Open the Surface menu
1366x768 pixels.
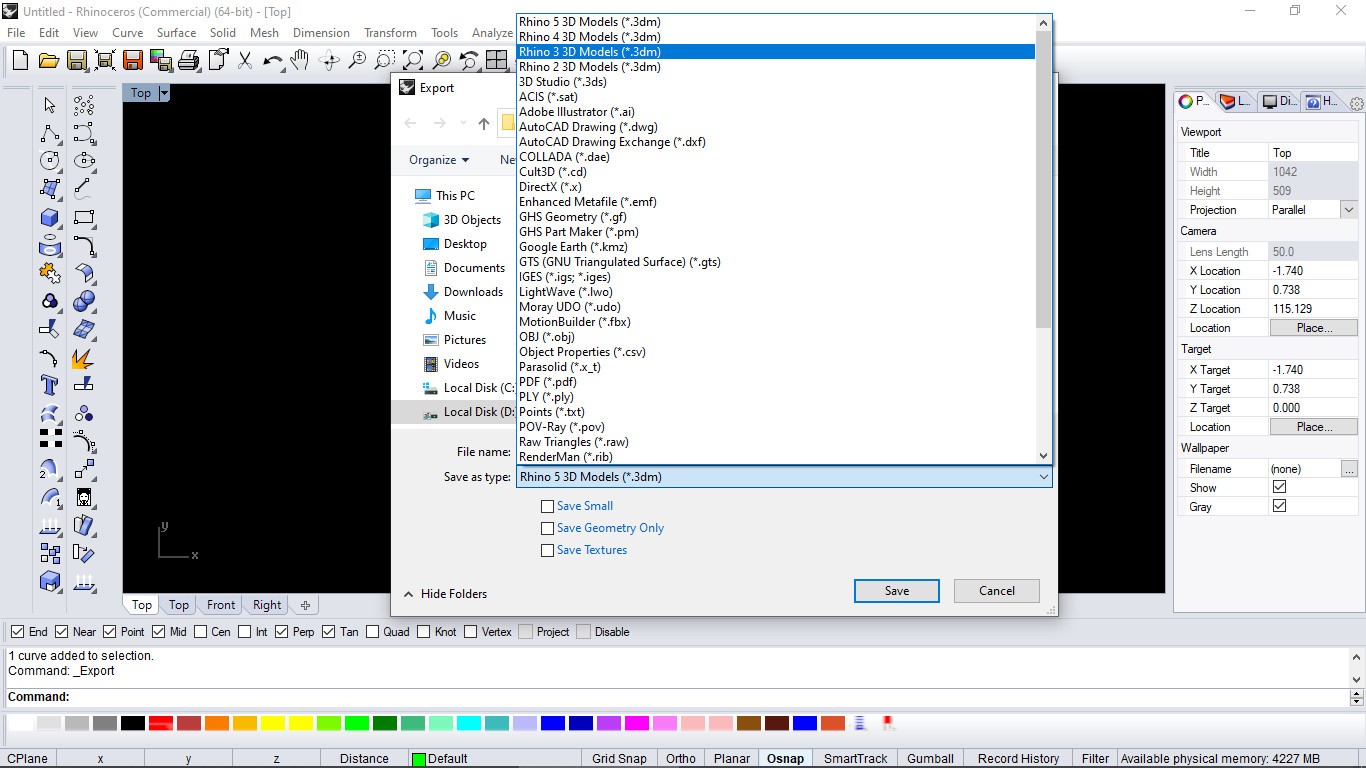point(176,33)
